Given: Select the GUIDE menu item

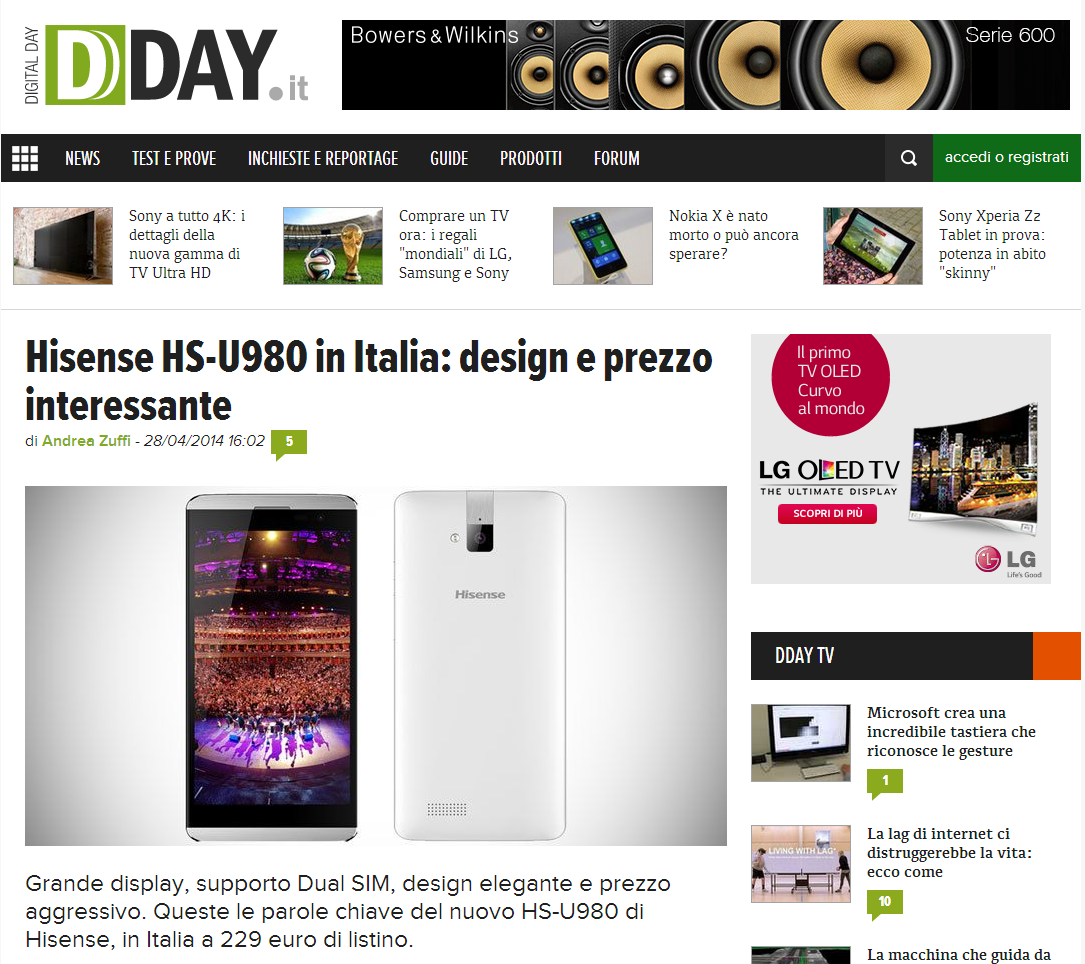Looking at the screenshot, I should click(x=449, y=158).
